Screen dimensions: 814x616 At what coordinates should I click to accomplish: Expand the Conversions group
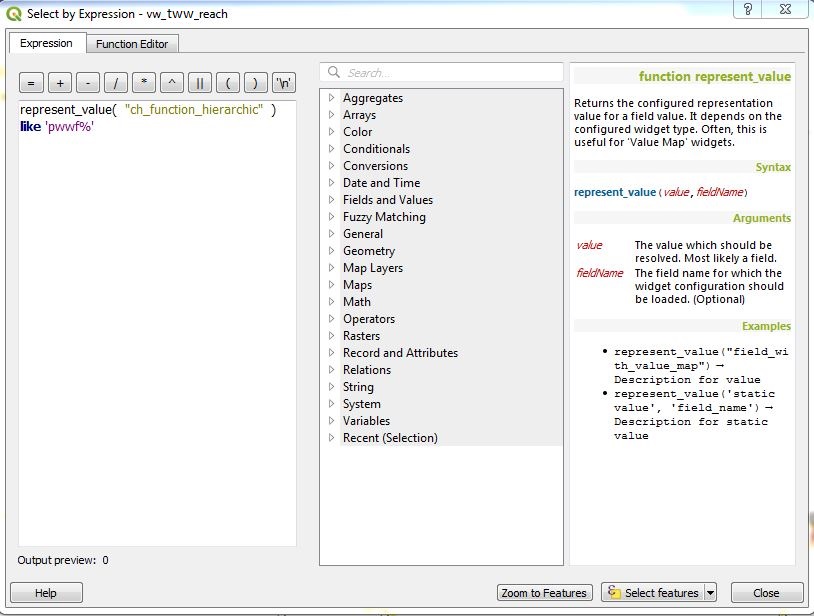coord(331,166)
